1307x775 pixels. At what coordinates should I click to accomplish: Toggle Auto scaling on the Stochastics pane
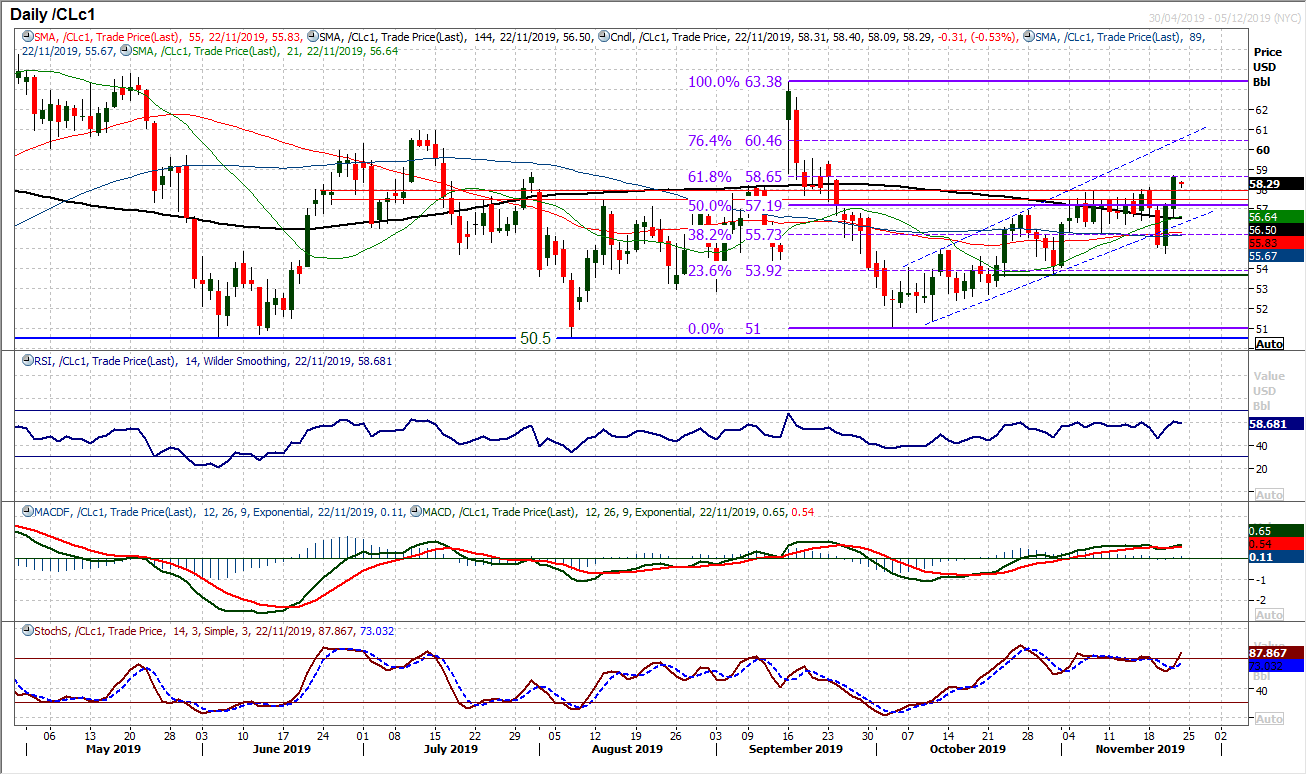(1267, 718)
